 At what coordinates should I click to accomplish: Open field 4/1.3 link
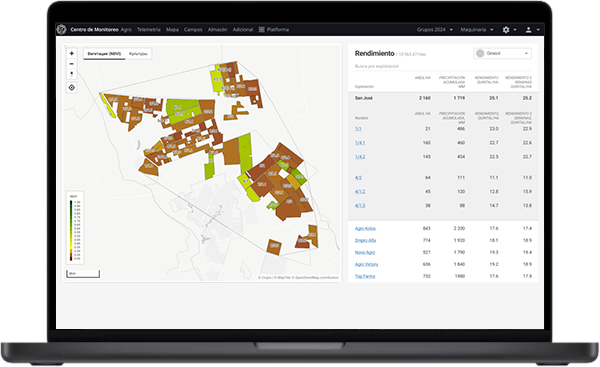point(360,206)
